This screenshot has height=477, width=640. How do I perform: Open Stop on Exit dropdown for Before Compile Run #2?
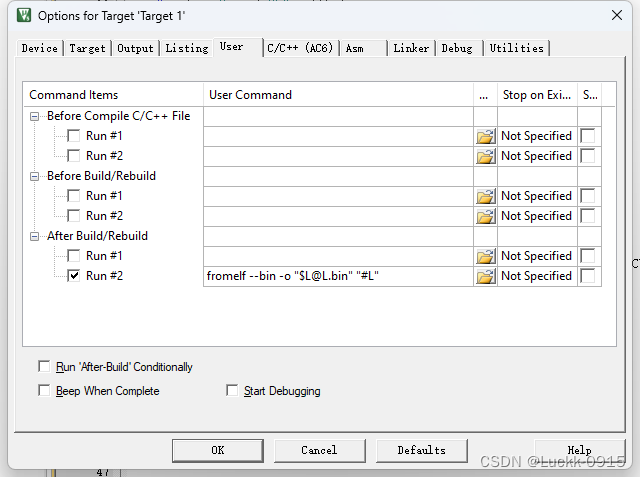[537, 156]
